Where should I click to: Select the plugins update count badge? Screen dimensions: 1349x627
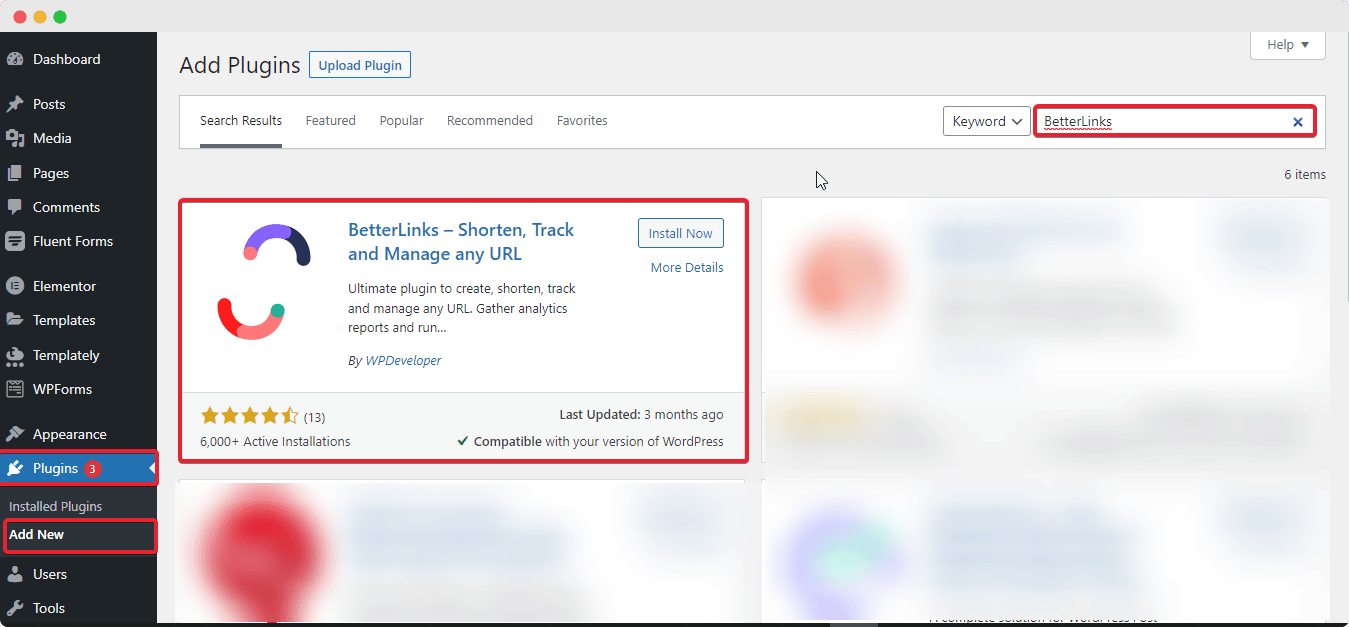[x=92, y=468]
